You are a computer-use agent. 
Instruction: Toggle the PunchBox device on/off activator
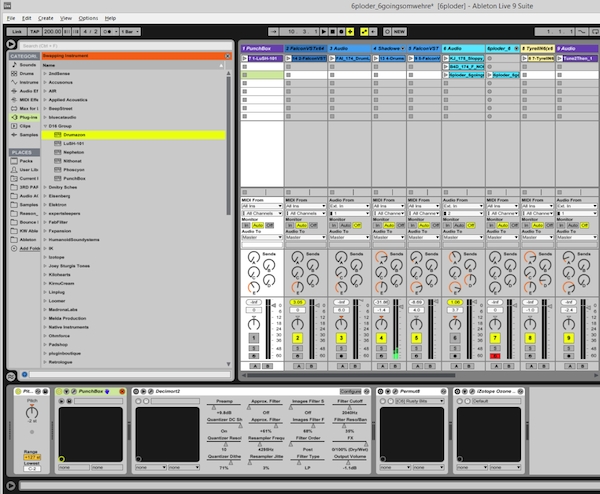point(59,391)
